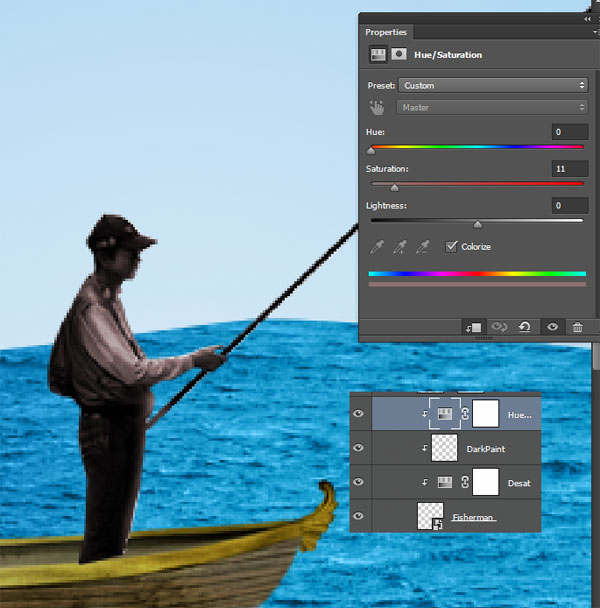Switch to the Masks icon in Properties
The image size is (600, 608).
pyautogui.click(x=399, y=54)
